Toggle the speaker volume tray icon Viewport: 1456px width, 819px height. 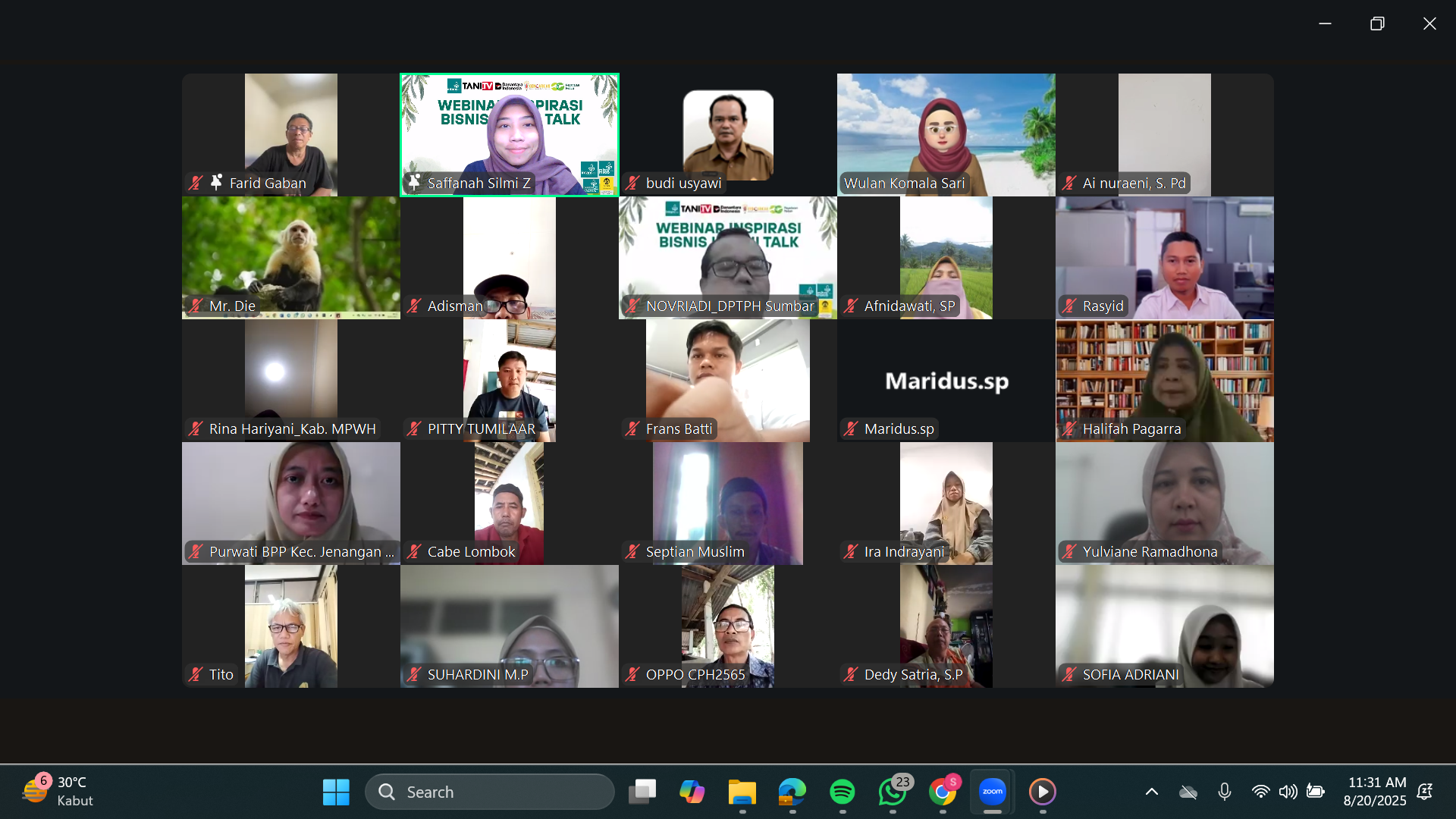pyautogui.click(x=1288, y=792)
